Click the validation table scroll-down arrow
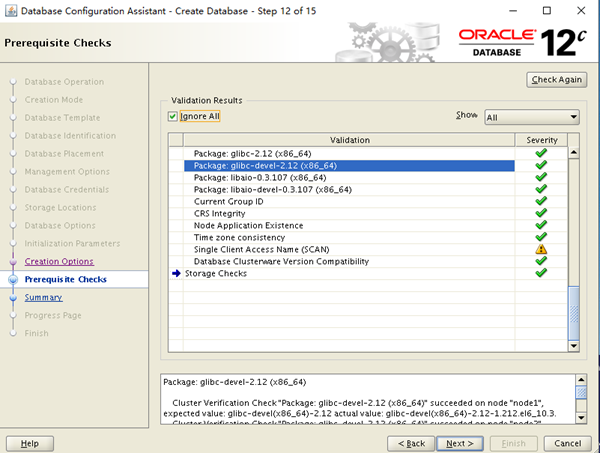 pos(574,346)
